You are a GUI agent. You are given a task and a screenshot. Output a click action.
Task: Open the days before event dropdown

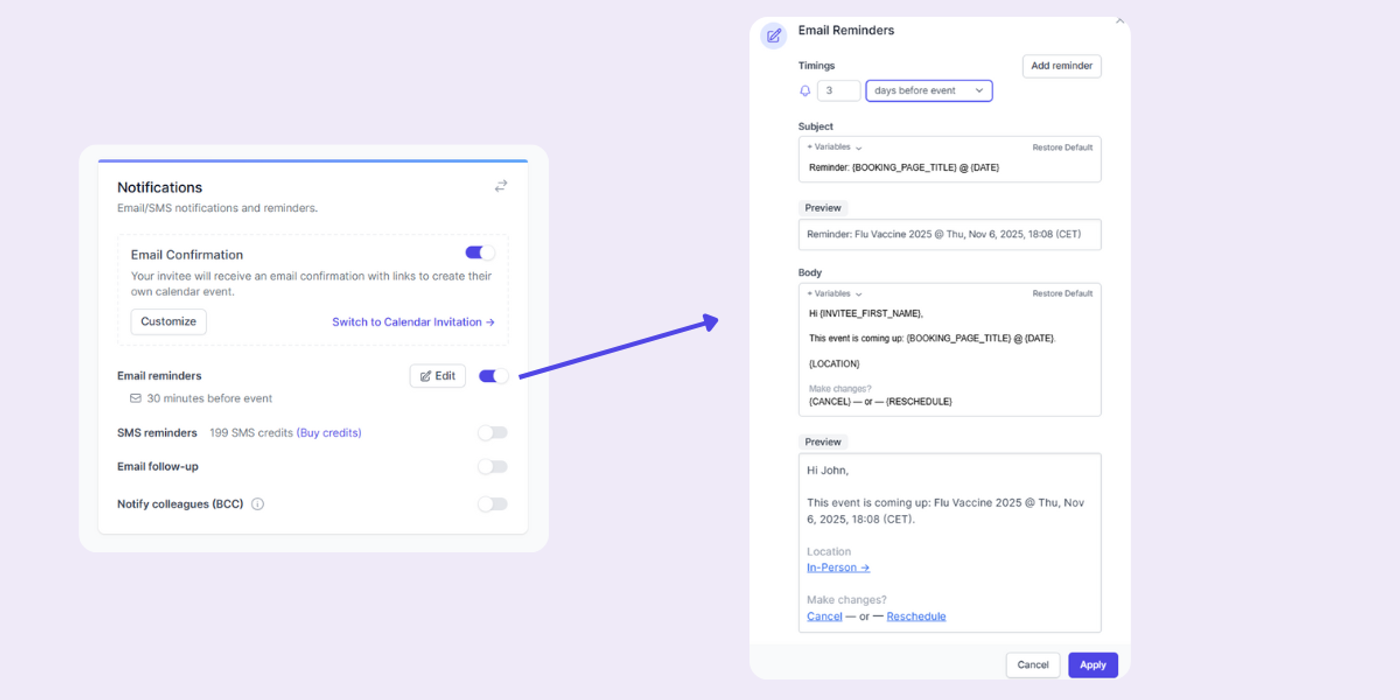(928, 90)
